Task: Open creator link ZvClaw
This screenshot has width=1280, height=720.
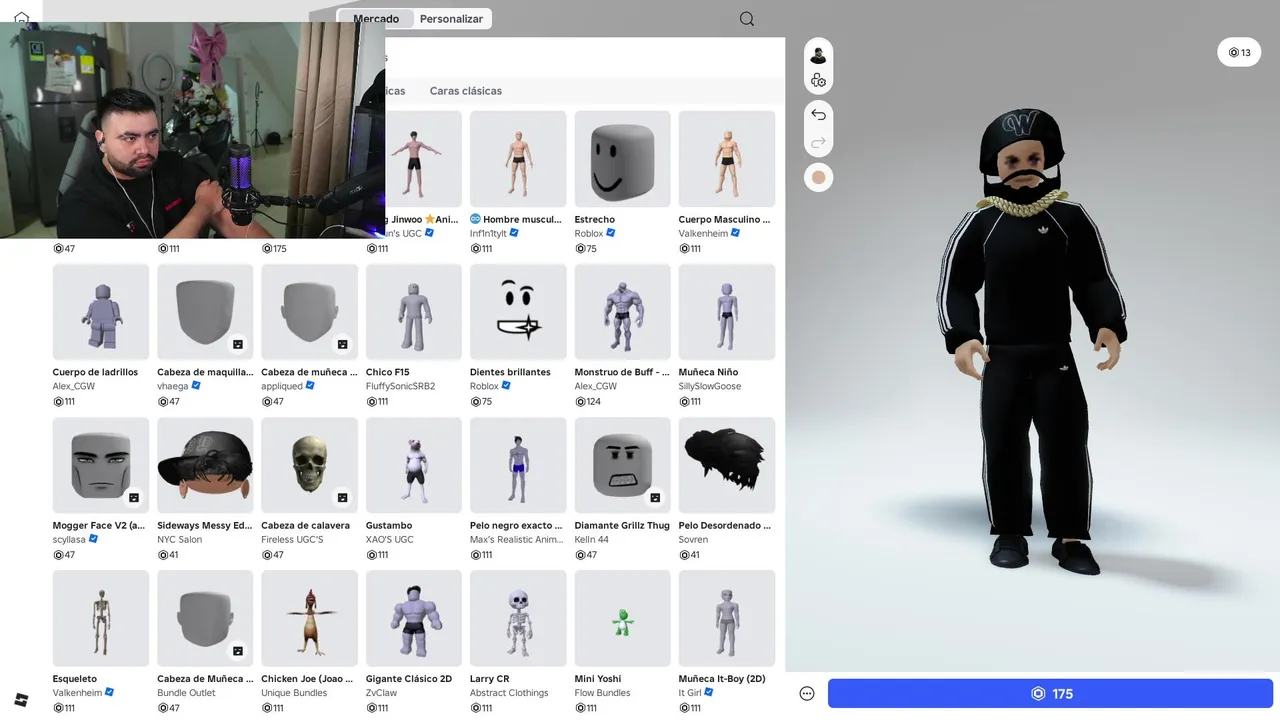Action: coord(381,692)
